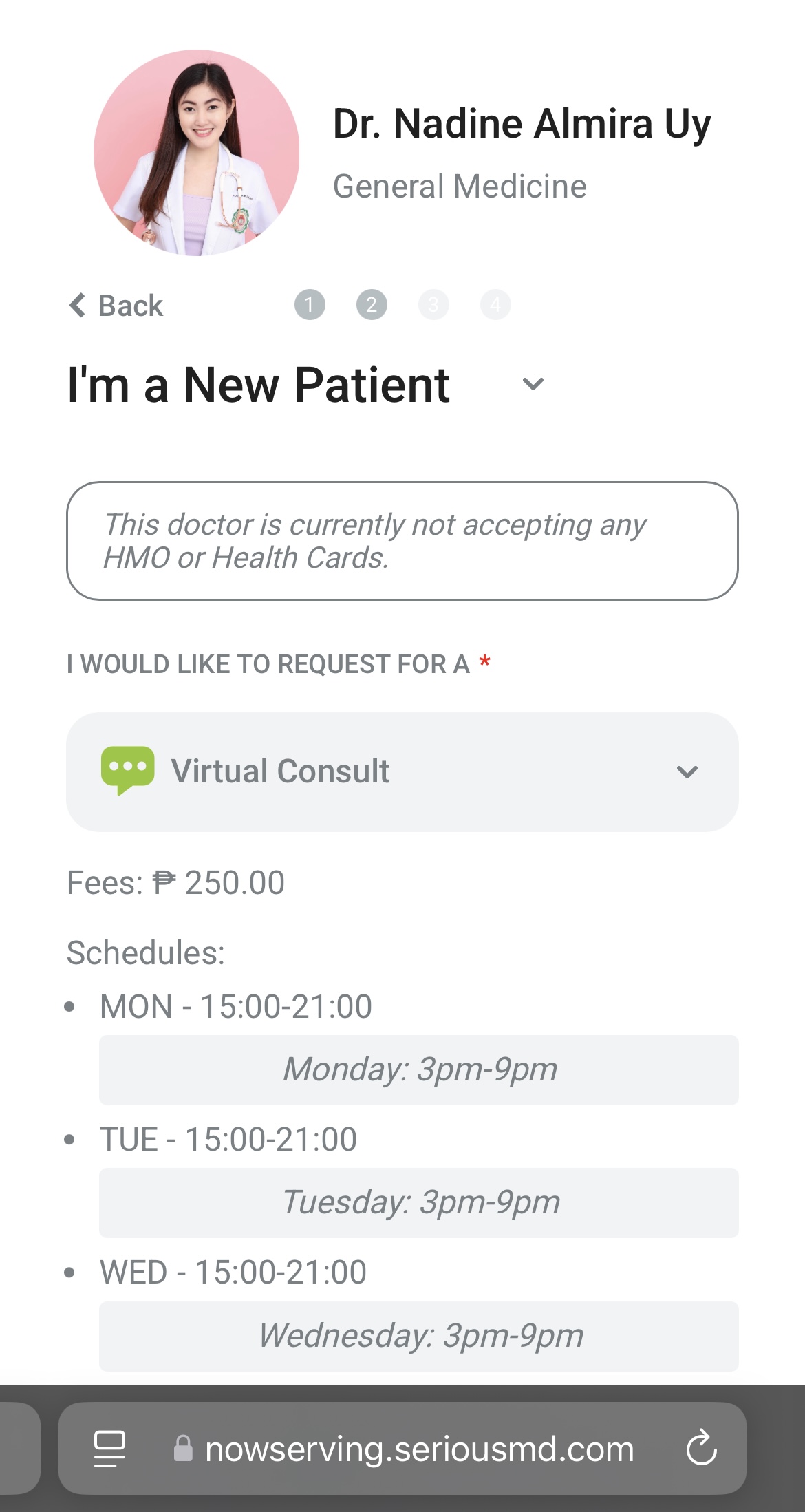Screen dimensions: 805x1512
Task: Tap the back chevron arrow icon
Action: [x=77, y=305]
